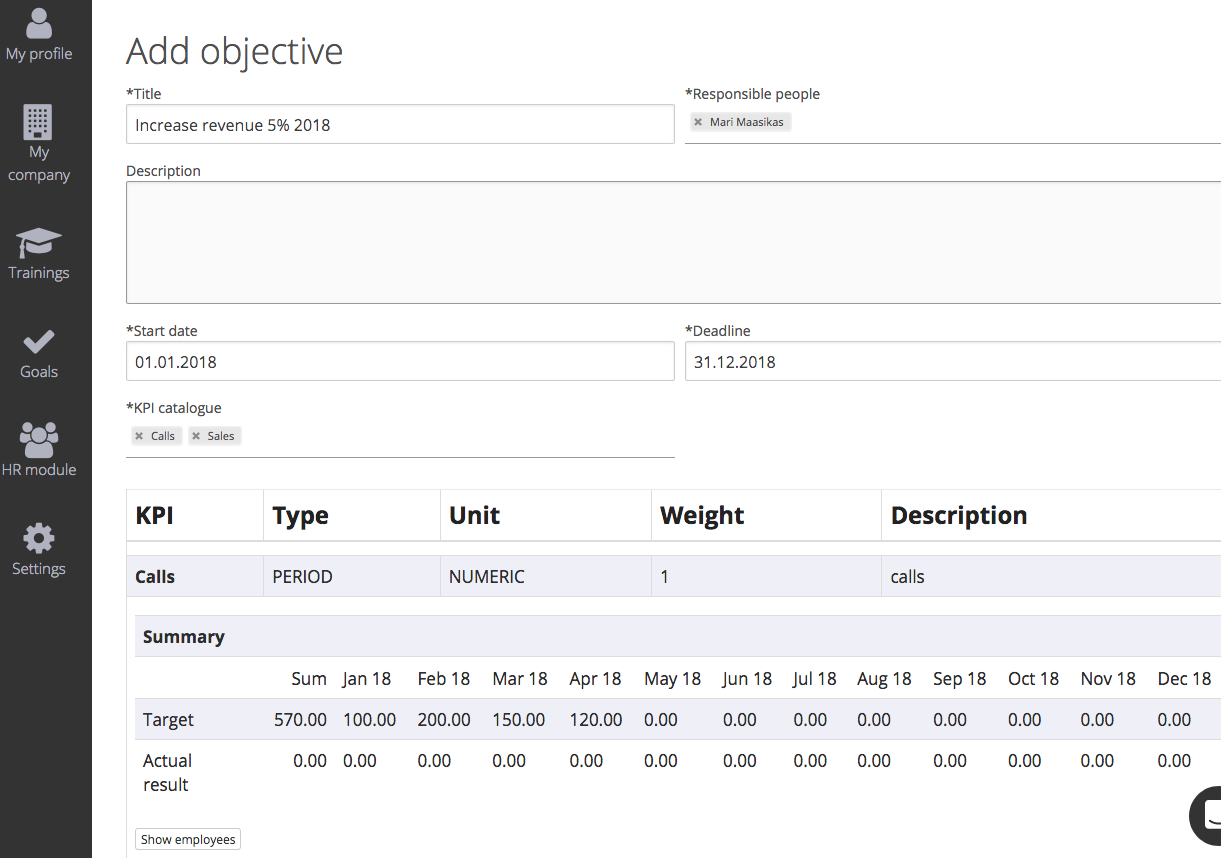Click the Calls tag label
Image resolution: width=1221 pixels, height=858 pixels.
[x=163, y=436]
